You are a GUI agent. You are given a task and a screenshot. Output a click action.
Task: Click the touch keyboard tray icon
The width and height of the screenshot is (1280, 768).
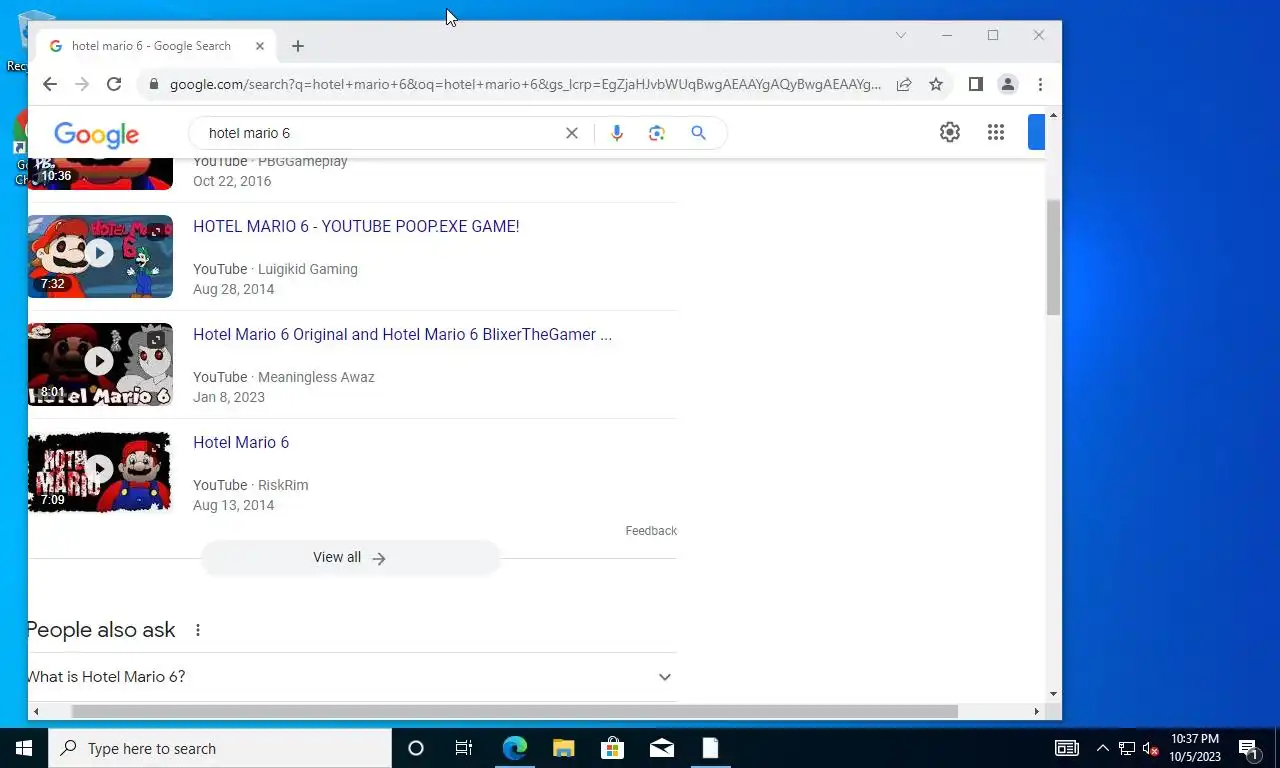coord(1067,748)
